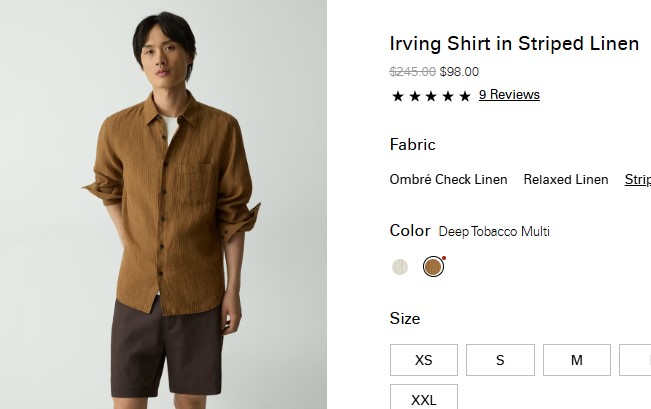Select the partially visible size after M

click(635, 360)
